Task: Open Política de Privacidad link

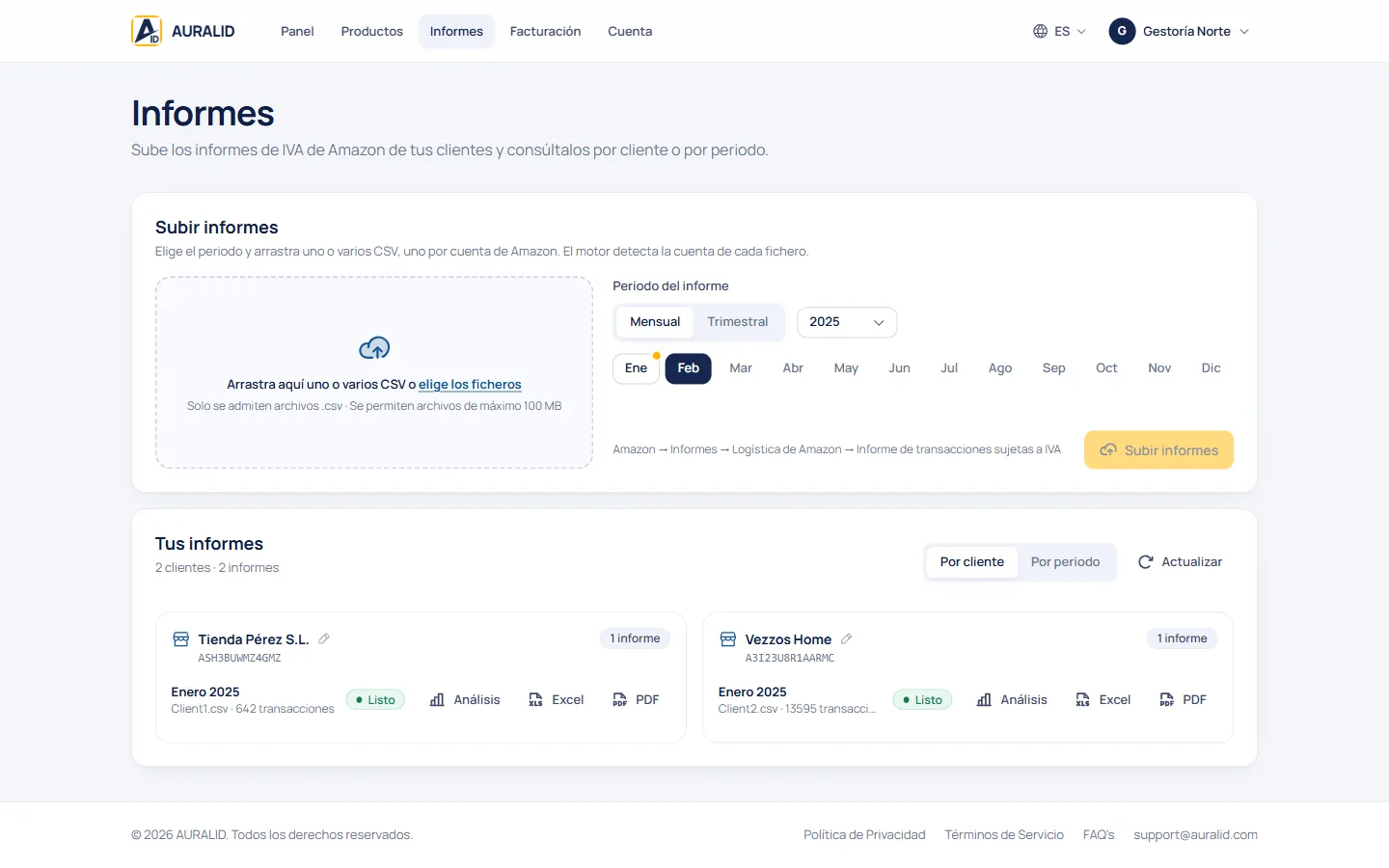Action: point(864,835)
